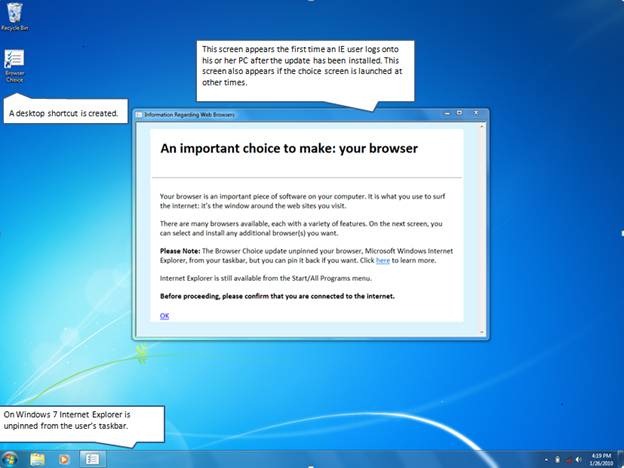
Task: Open the network status tray icon
Action: 569,460
